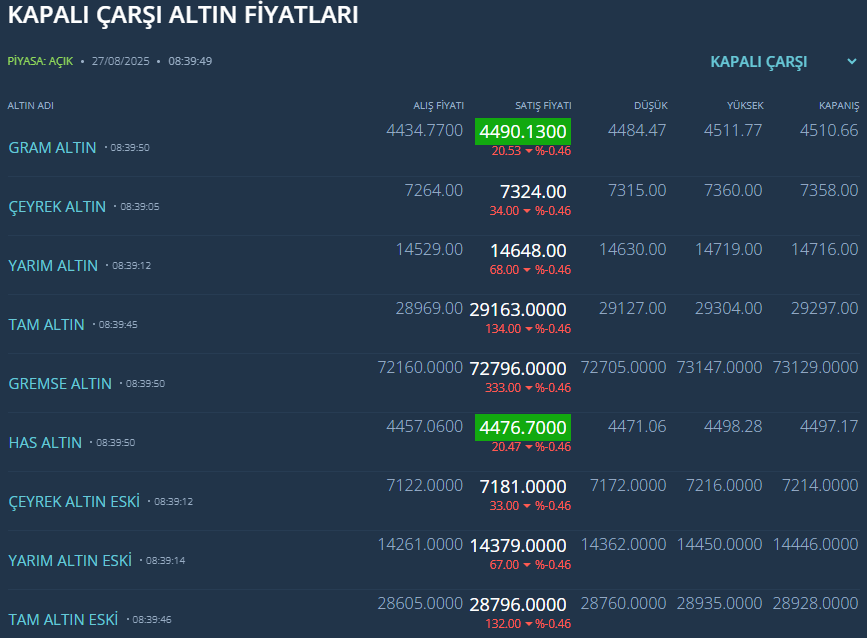Image resolution: width=867 pixels, height=638 pixels.
Task: Click red down arrow in HAS ALTIN row
Action: click(529, 447)
